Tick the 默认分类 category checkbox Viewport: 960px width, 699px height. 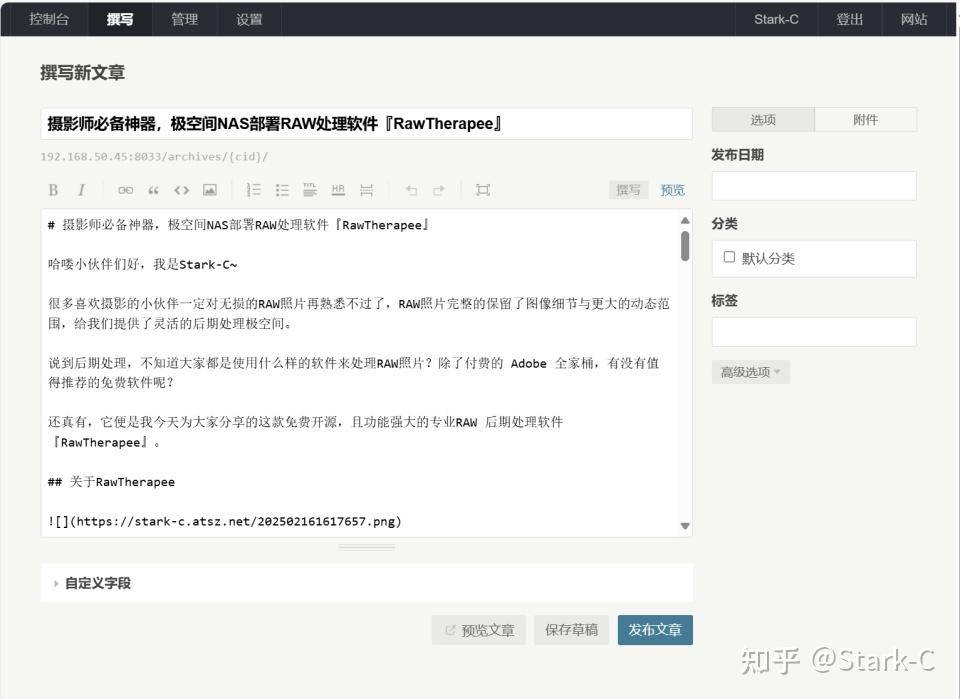729,257
